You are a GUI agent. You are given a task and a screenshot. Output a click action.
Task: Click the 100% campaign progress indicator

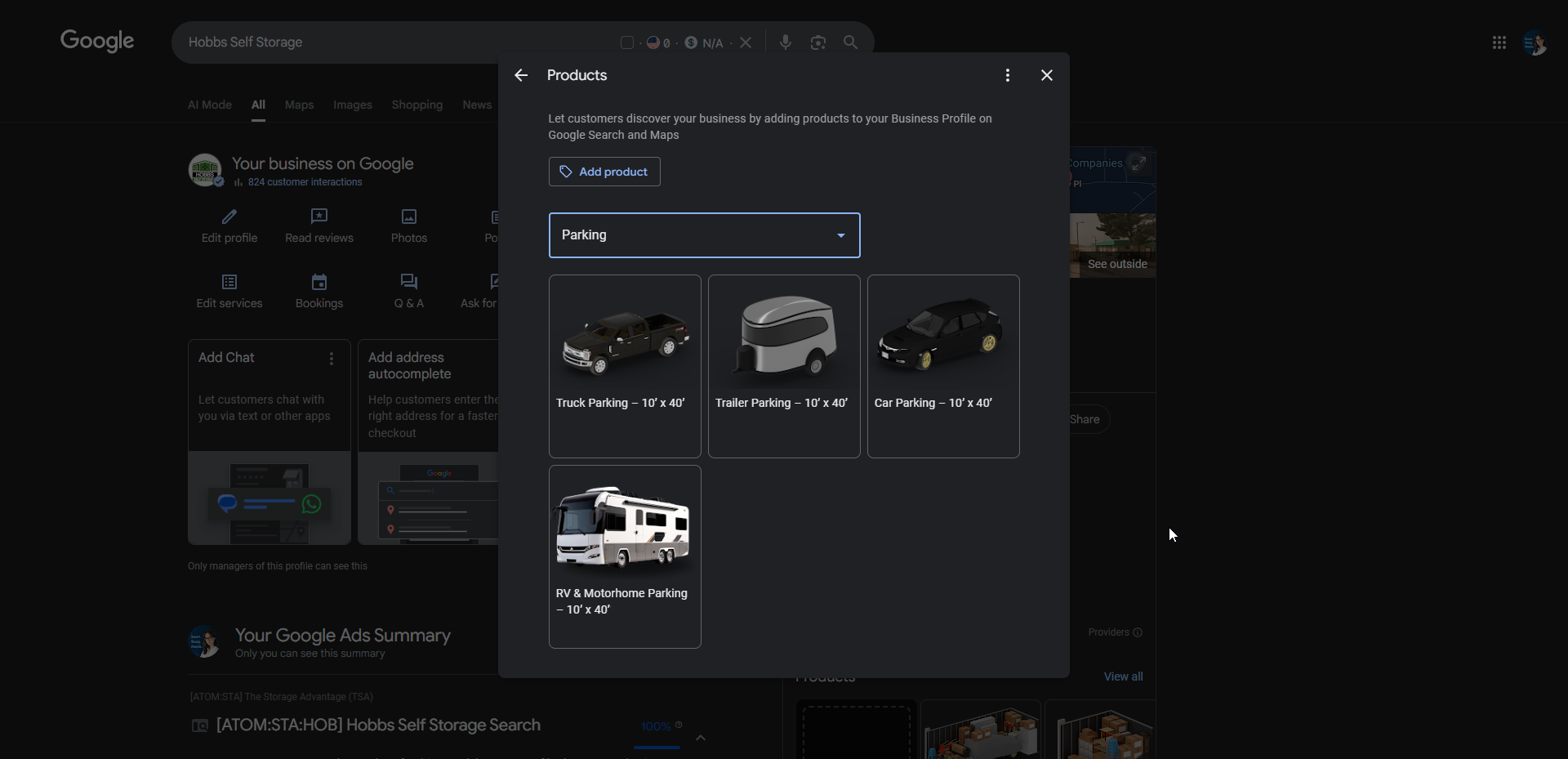tap(657, 726)
